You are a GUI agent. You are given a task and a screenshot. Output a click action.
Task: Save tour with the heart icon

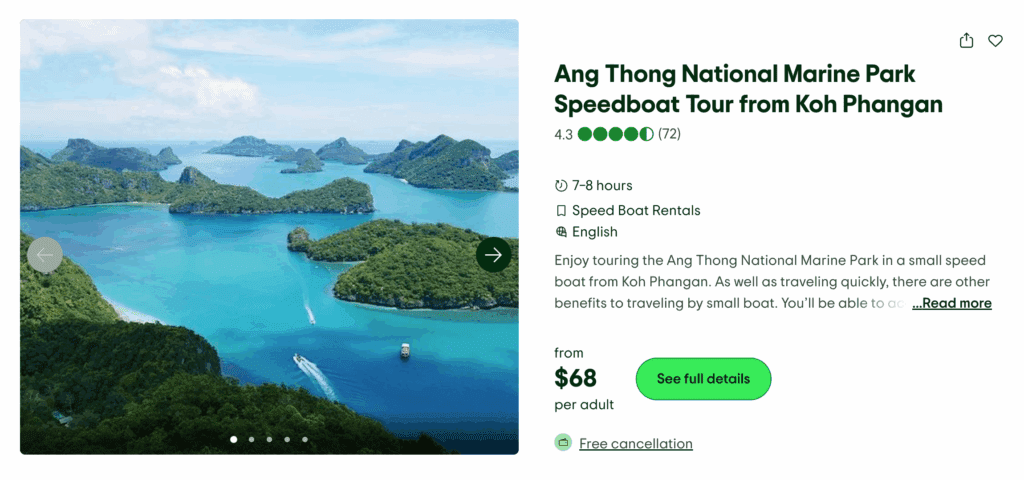995,41
